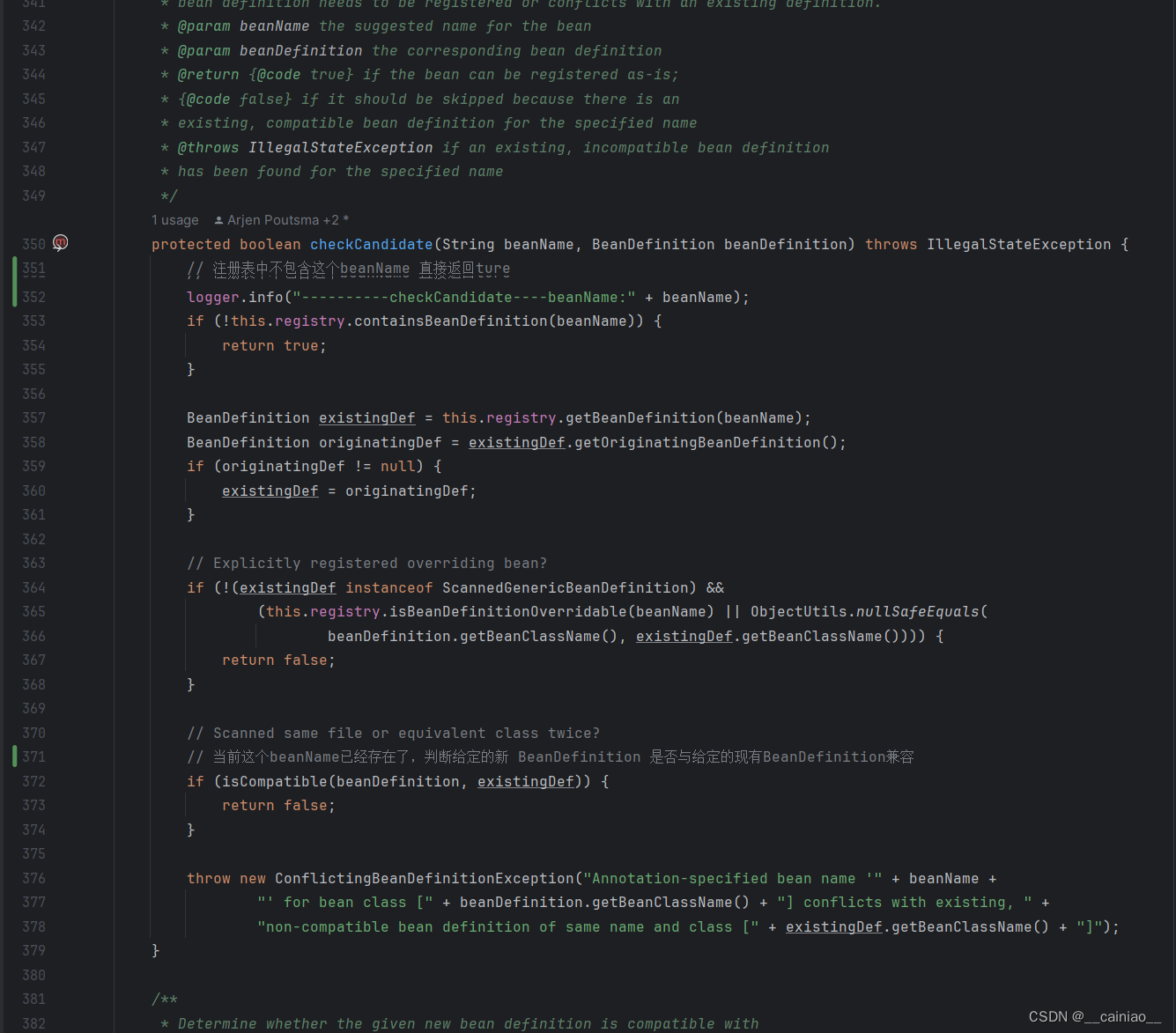Click the comment "Scanned same file or equivalent class twice?"
Image resolution: width=1176 pixels, height=1033 pixels.
393,734
